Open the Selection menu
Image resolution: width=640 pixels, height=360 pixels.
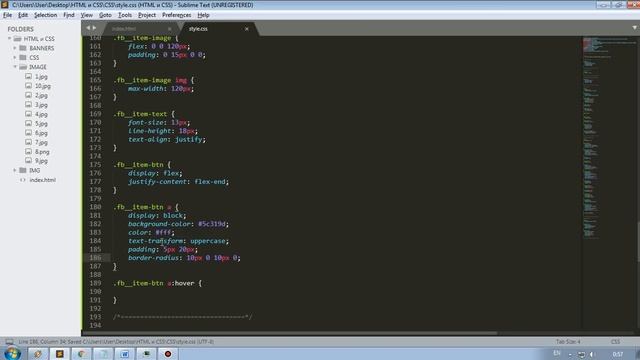(x=45, y=15)
